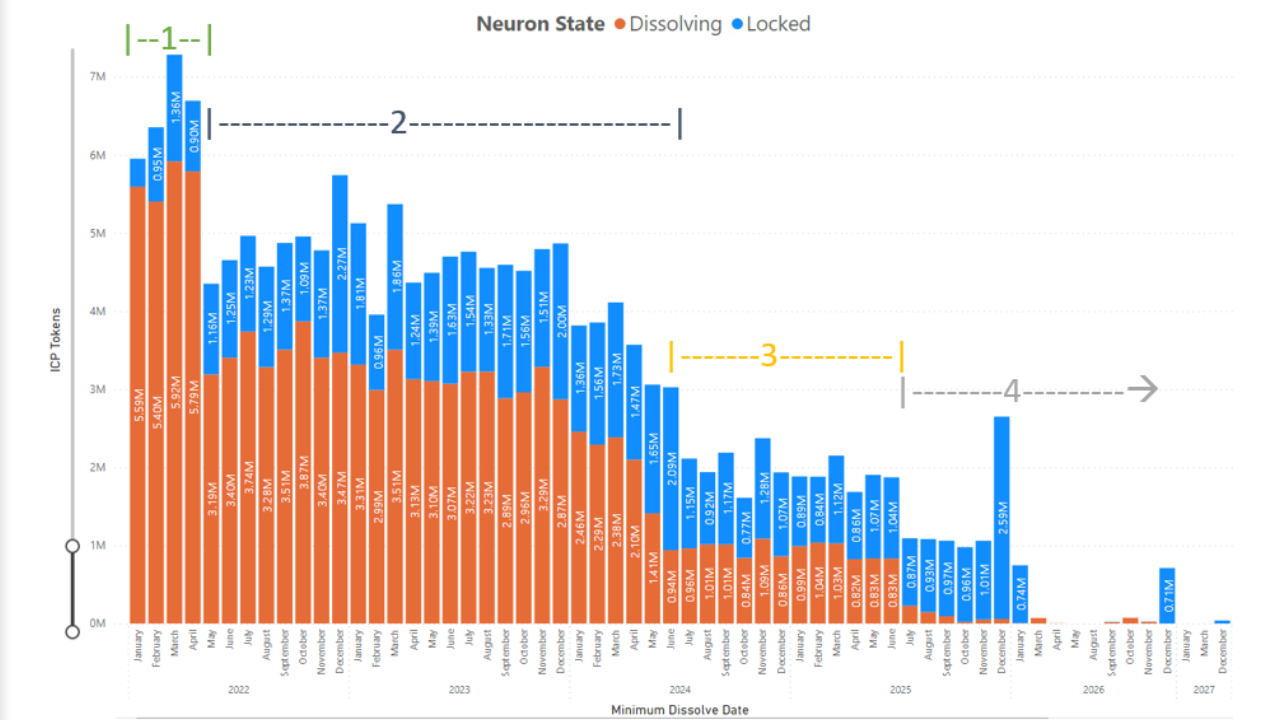Viewport: 1280px width, 720px height.
Task: Click the 4M y-axis tick label
Action: point(98,311)
